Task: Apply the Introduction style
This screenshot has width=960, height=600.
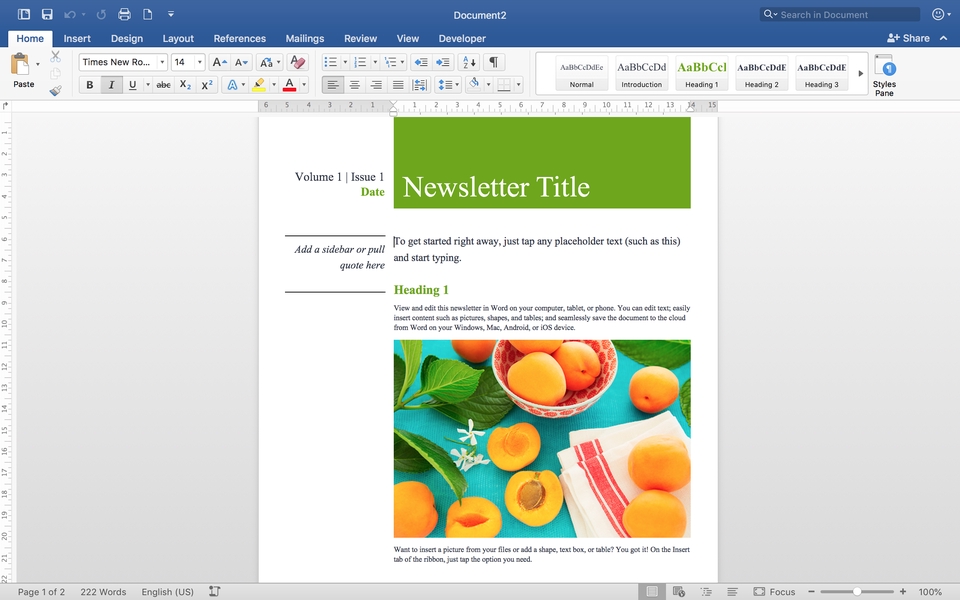Action: coord(642,73)
